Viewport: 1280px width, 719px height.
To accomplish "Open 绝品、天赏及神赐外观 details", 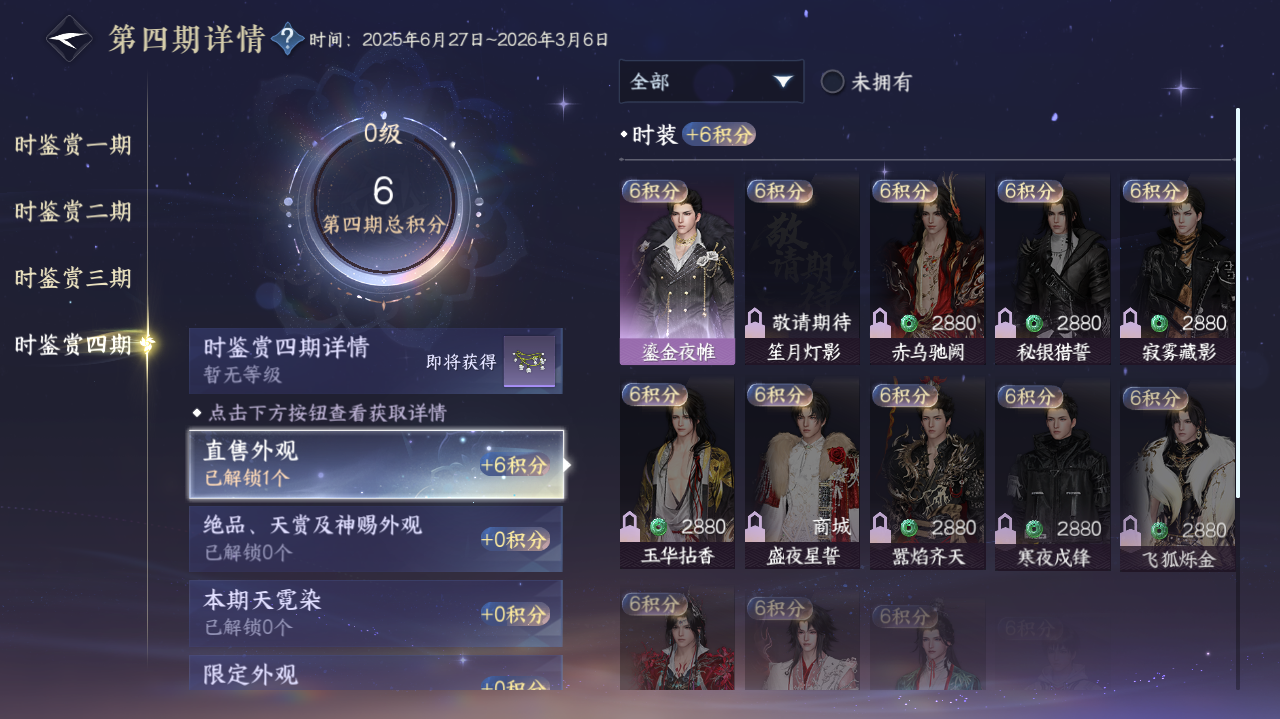I will tap(376, 538).
